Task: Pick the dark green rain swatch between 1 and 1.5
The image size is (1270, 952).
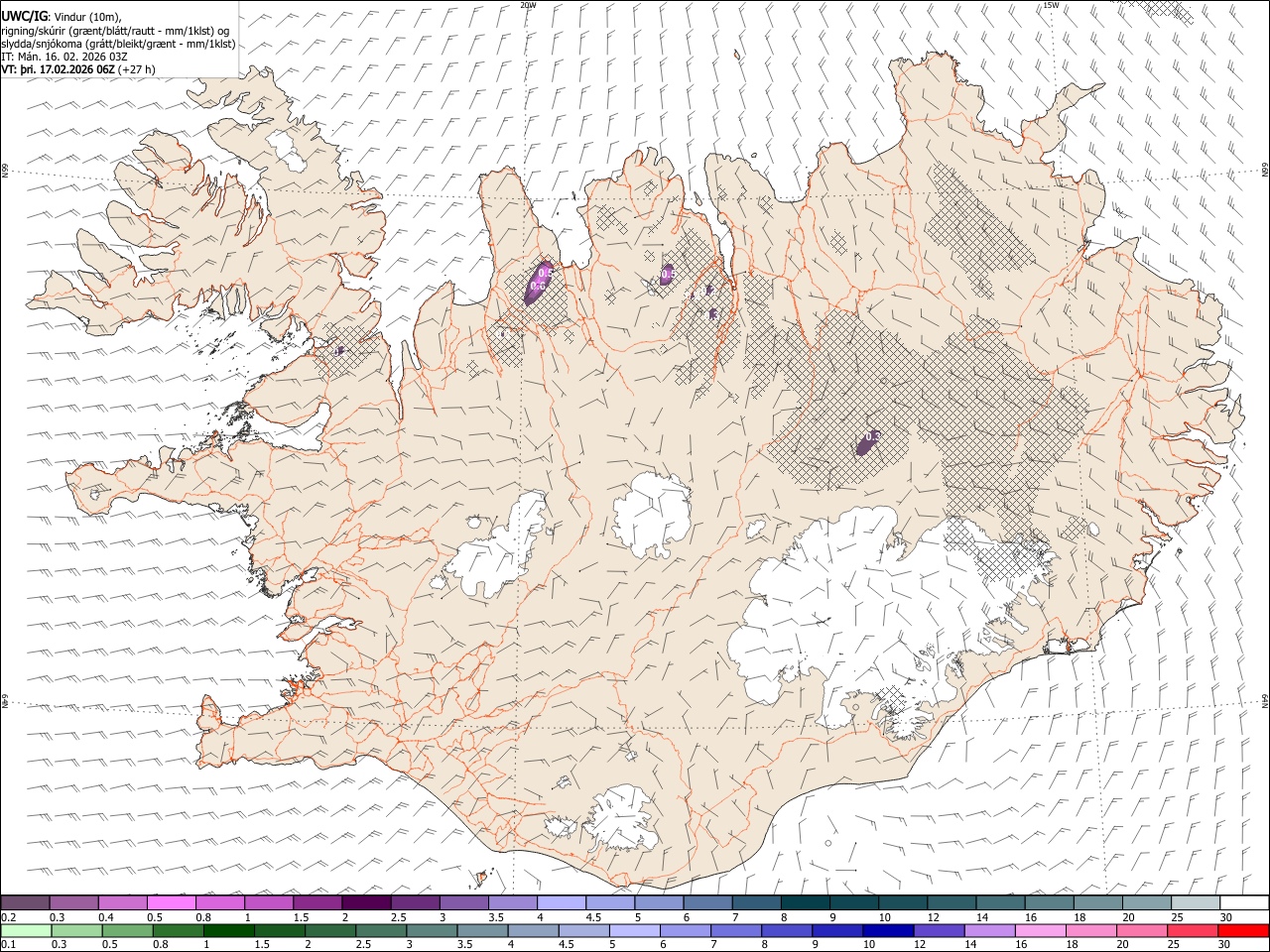Action: click(228, 930)
